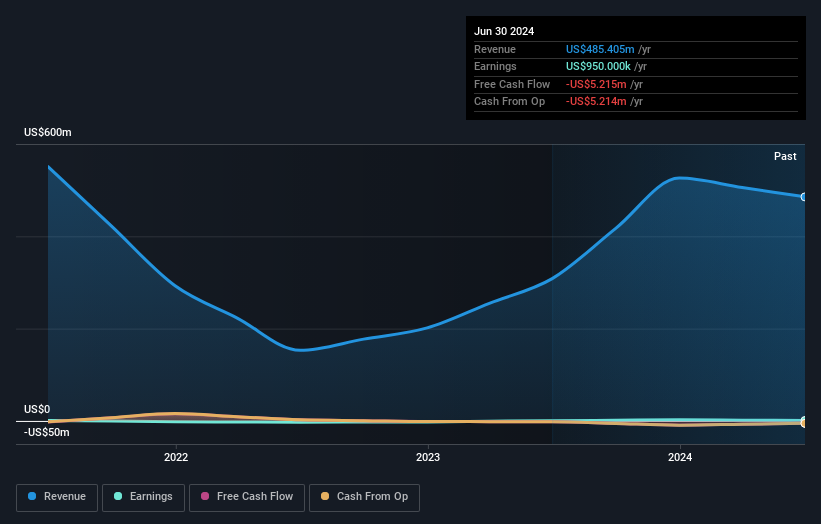Select the 2022 x-axis label

tap(176, 457)
